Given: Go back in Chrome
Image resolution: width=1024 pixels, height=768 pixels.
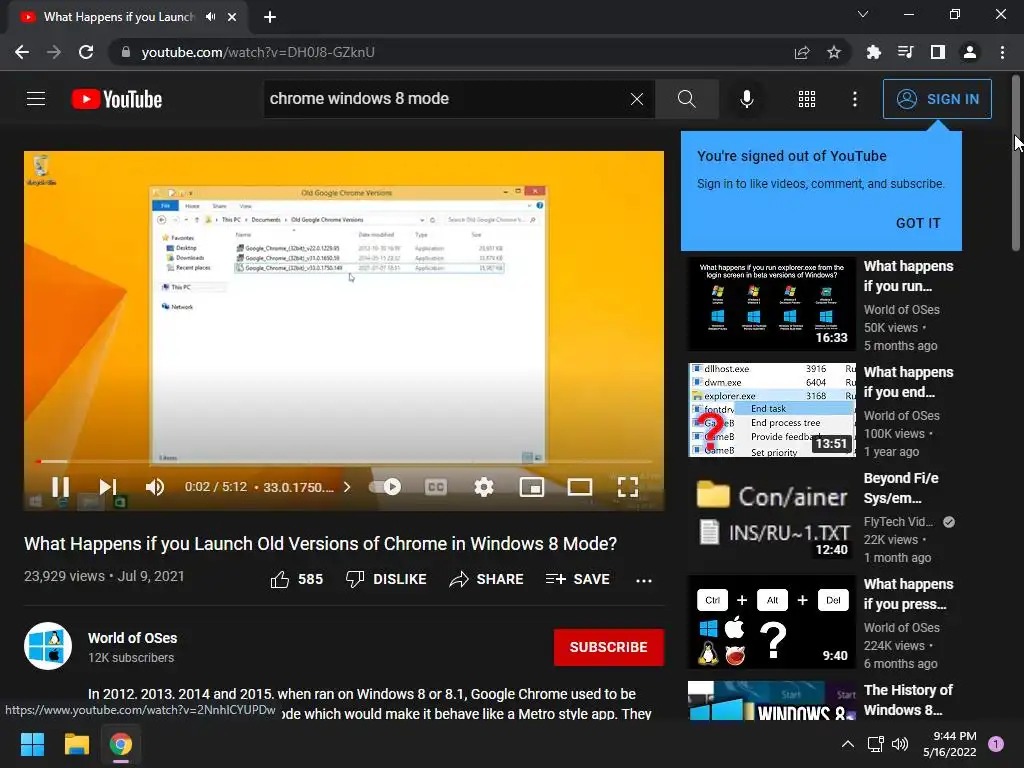Looking at the screenshot, I should (x=22, y=52).
